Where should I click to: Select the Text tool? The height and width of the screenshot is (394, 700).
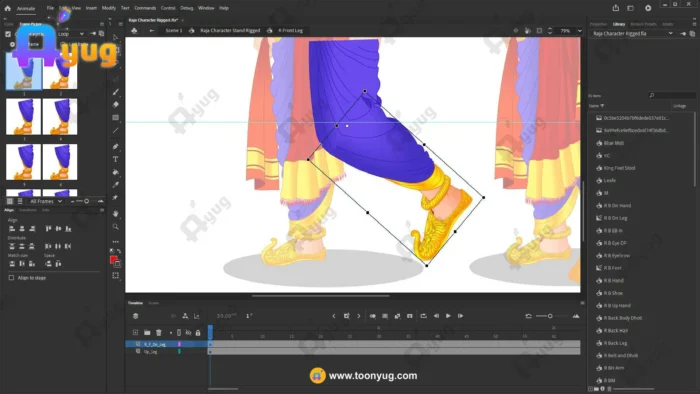(x=116, y=159)
